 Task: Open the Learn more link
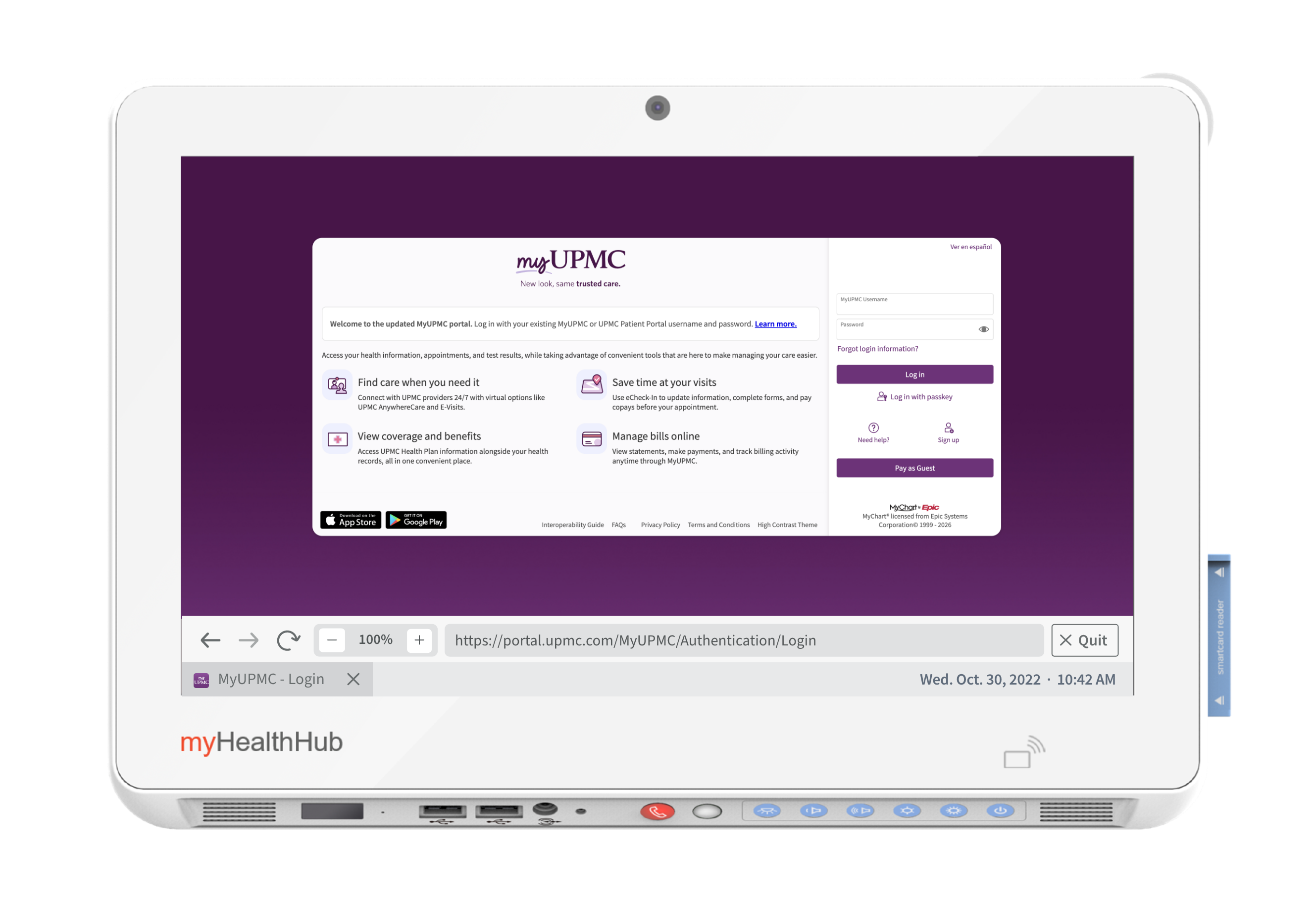click(775, 323)
